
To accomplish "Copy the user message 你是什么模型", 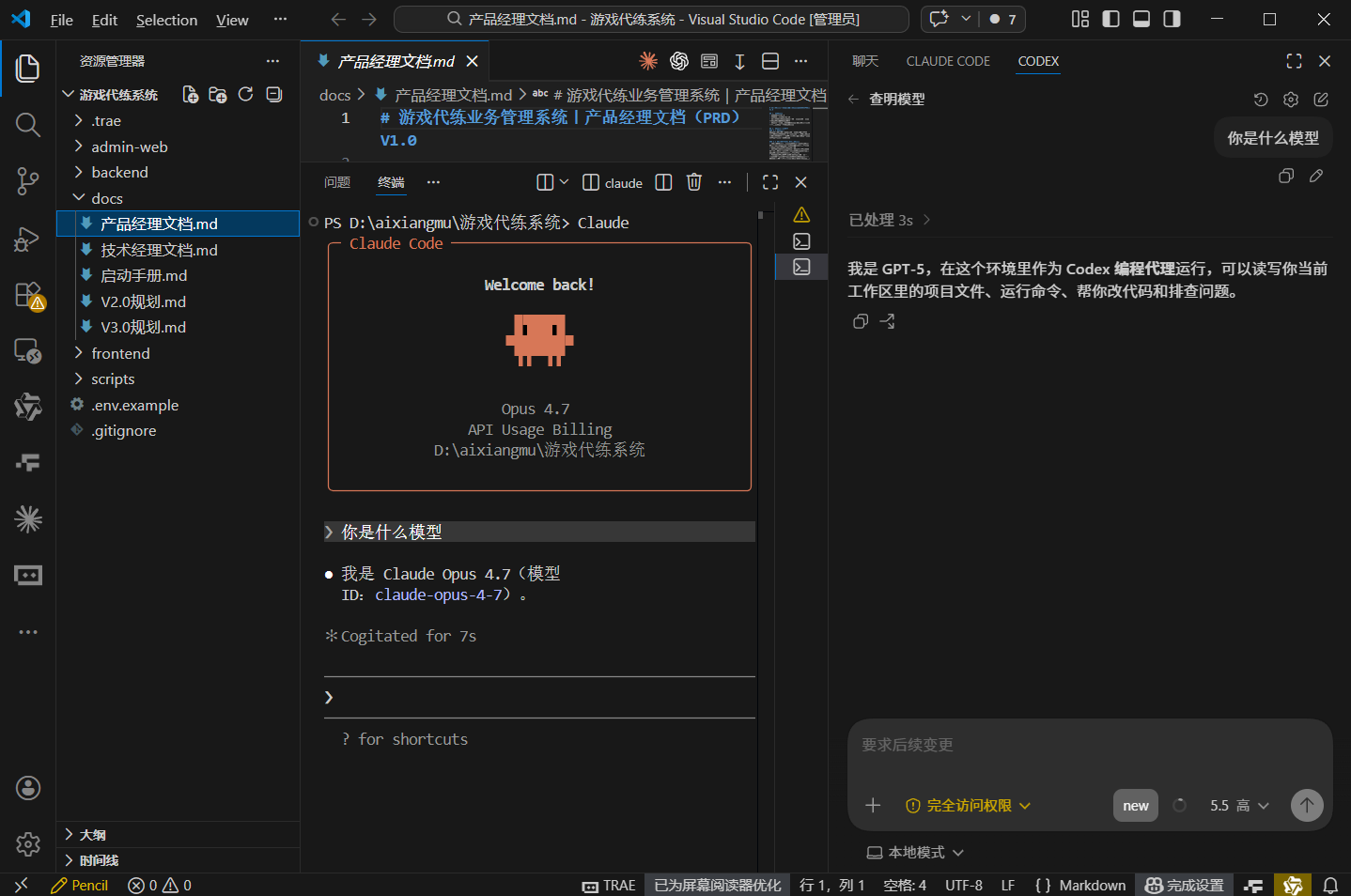I will coord(1286,176).
